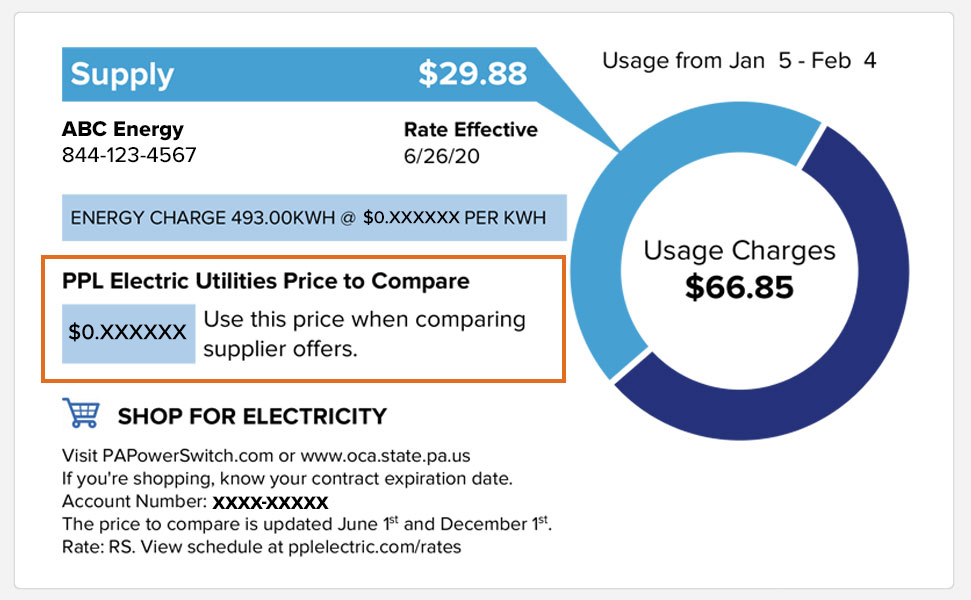
Task: Click the supplier phone number 844-123-4567
Action: tap(129, 155)
